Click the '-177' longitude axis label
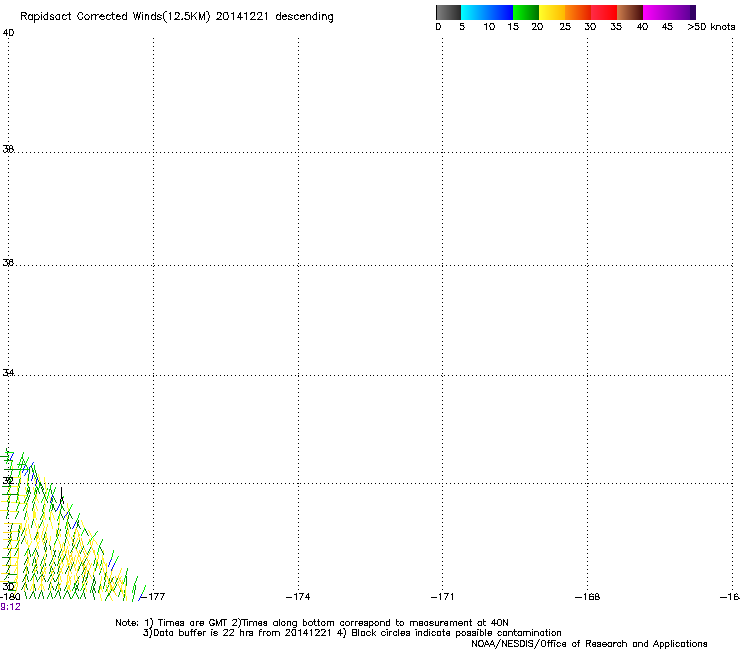Screen dimensions: 740x650 pyautogui.click(x=154, y=597)
